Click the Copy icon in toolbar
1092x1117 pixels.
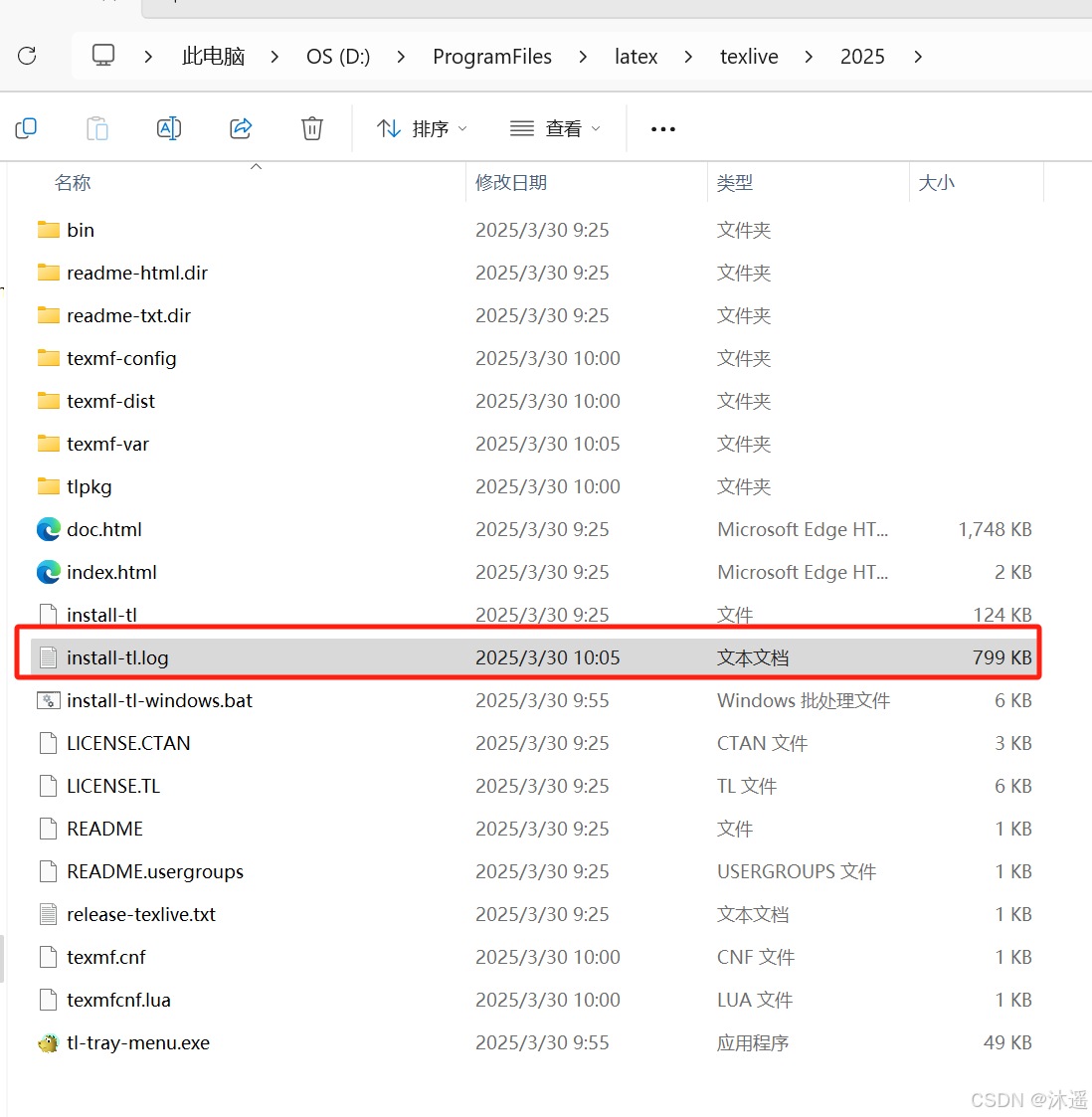coord(26,128)
